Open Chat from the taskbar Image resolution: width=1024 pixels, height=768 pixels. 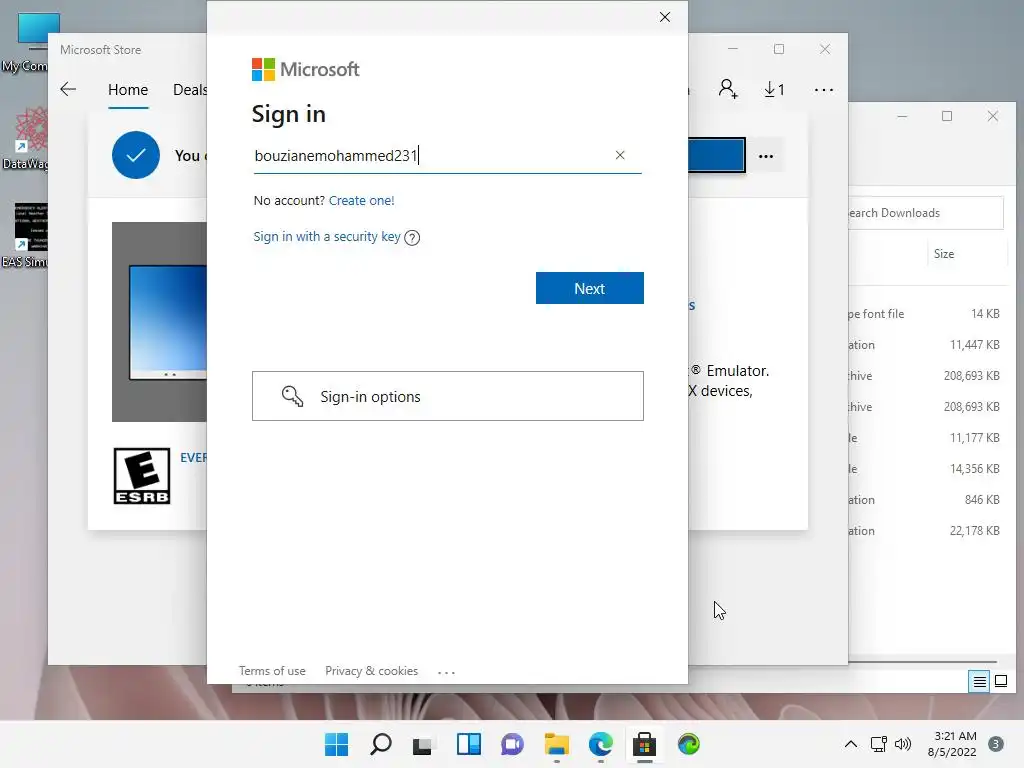pos(513,744)
